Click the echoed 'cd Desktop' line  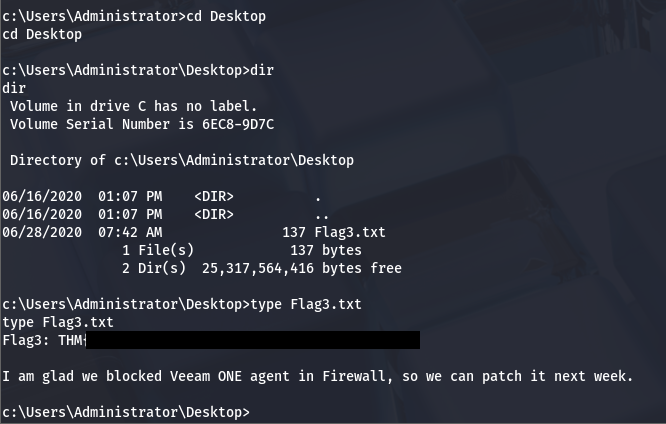point(42,34)
